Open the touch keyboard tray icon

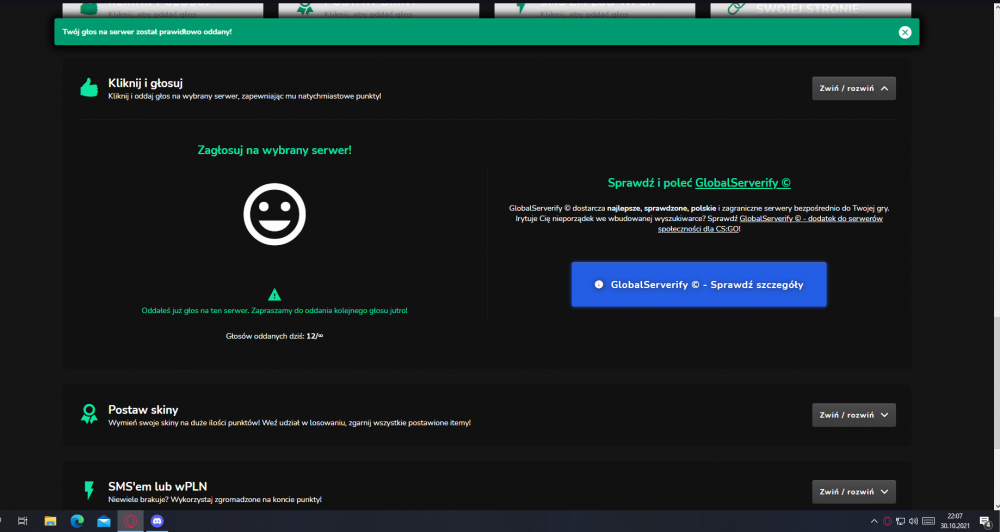(929, 521)
